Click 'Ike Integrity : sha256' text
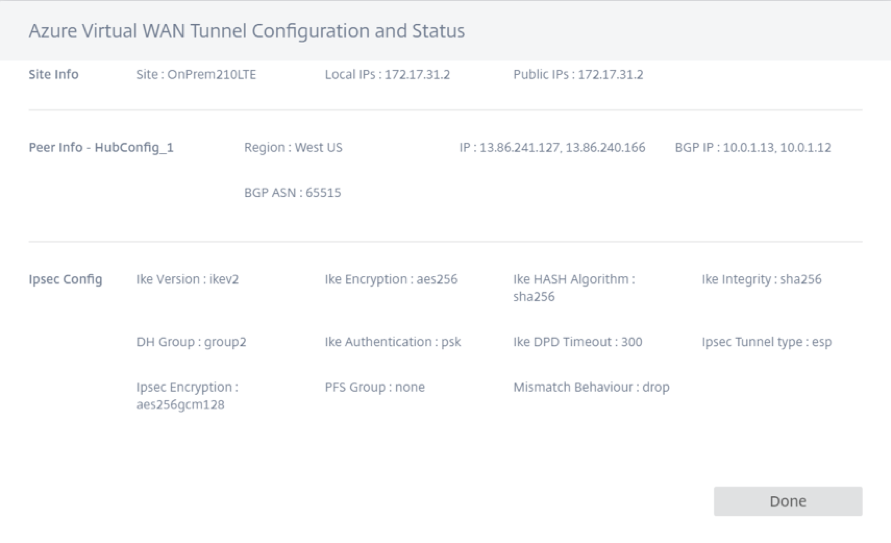891x543 pixels. coord(761,279)
